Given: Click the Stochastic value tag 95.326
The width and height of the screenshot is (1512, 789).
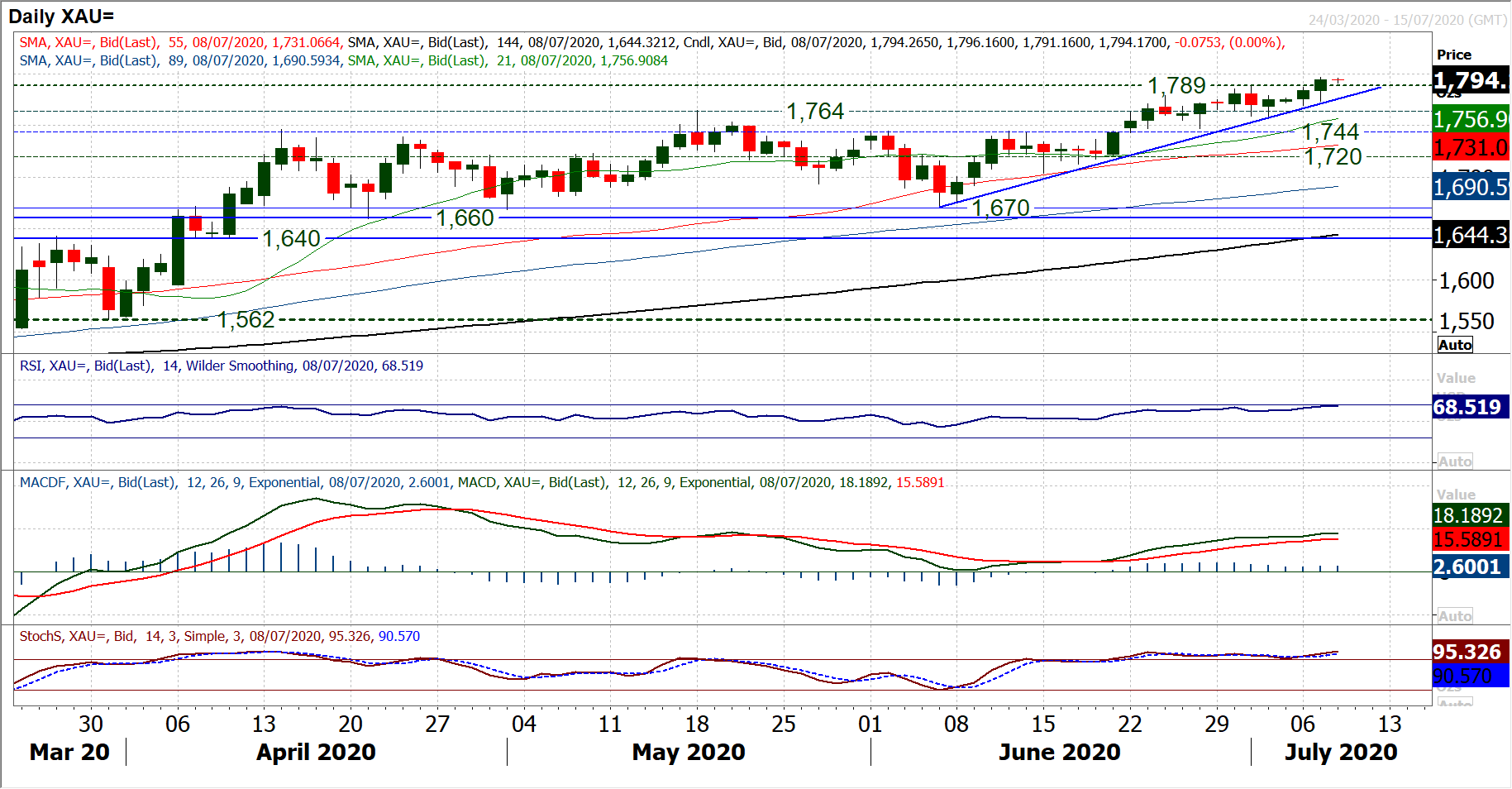Looking at the screenshot, I should coord(1467,652).
